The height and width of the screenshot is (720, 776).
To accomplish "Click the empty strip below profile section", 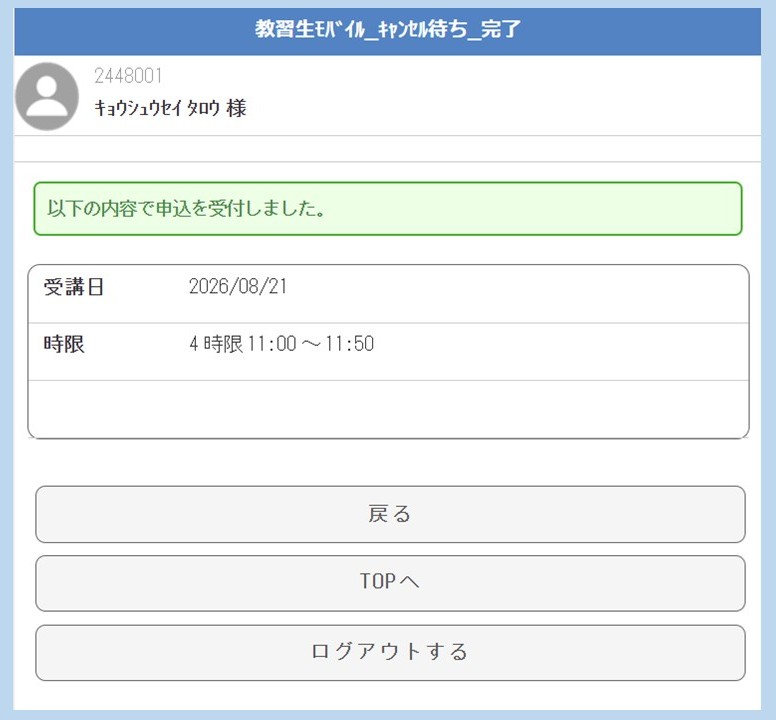I will tap(388, 148).
